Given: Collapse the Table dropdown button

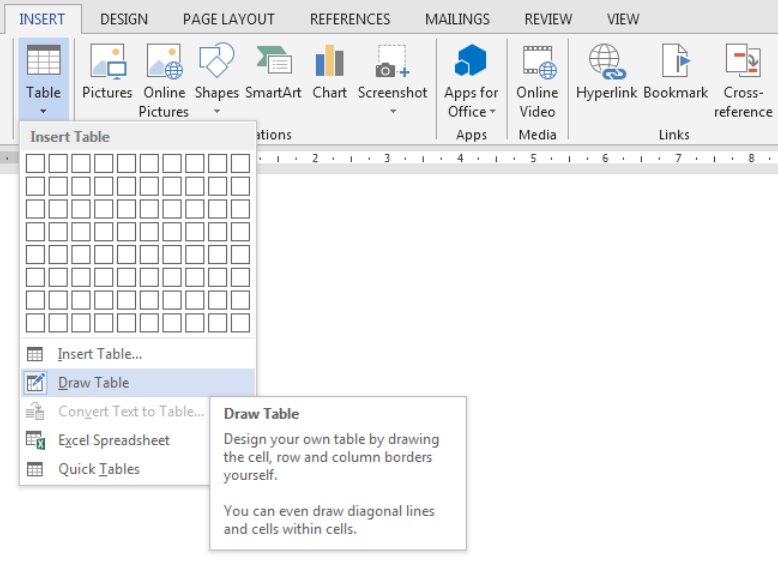Looking at the screenshot, I should point(43,78).
